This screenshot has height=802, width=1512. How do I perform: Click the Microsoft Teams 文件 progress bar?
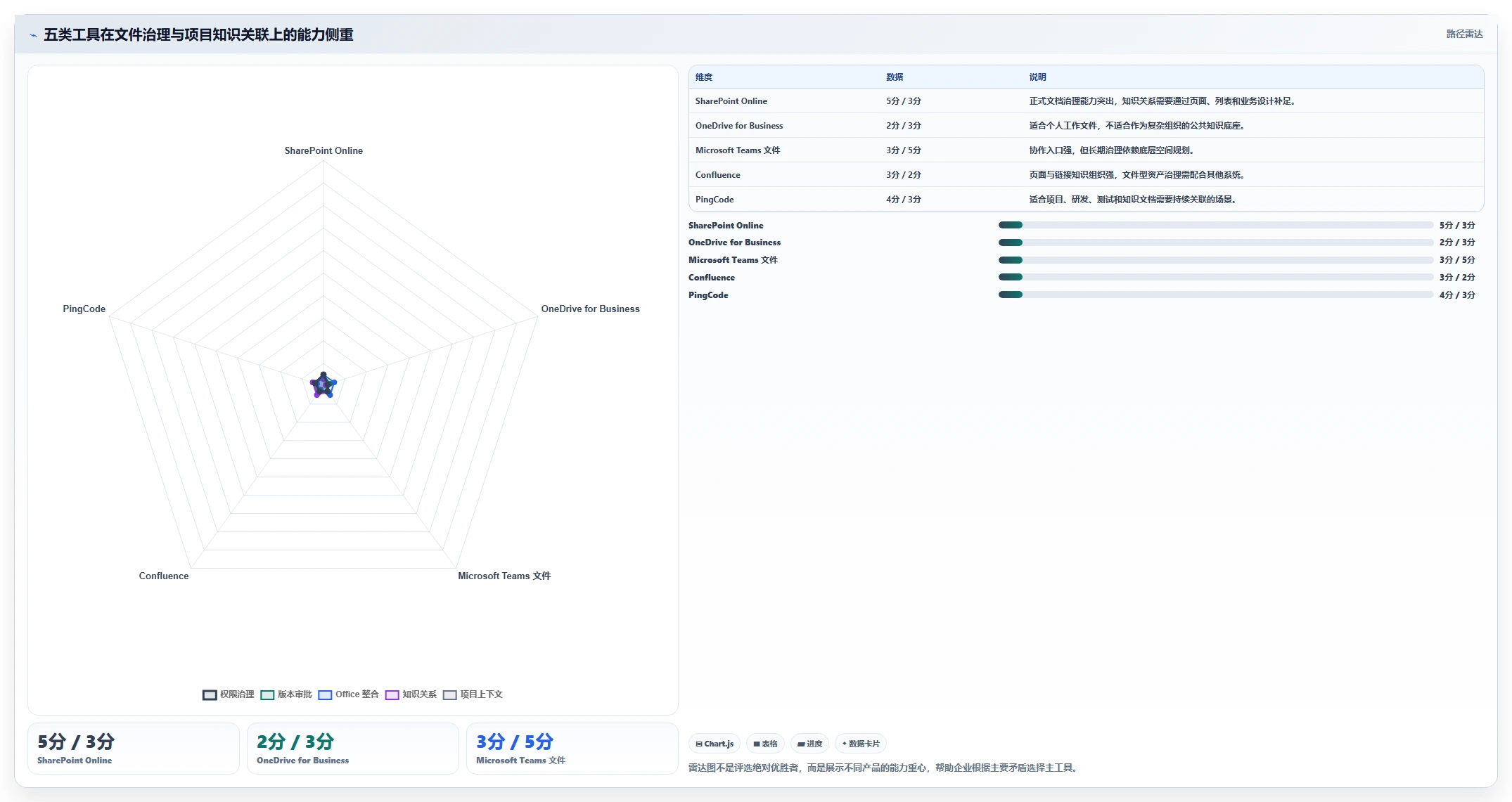tap(1216, 260)
